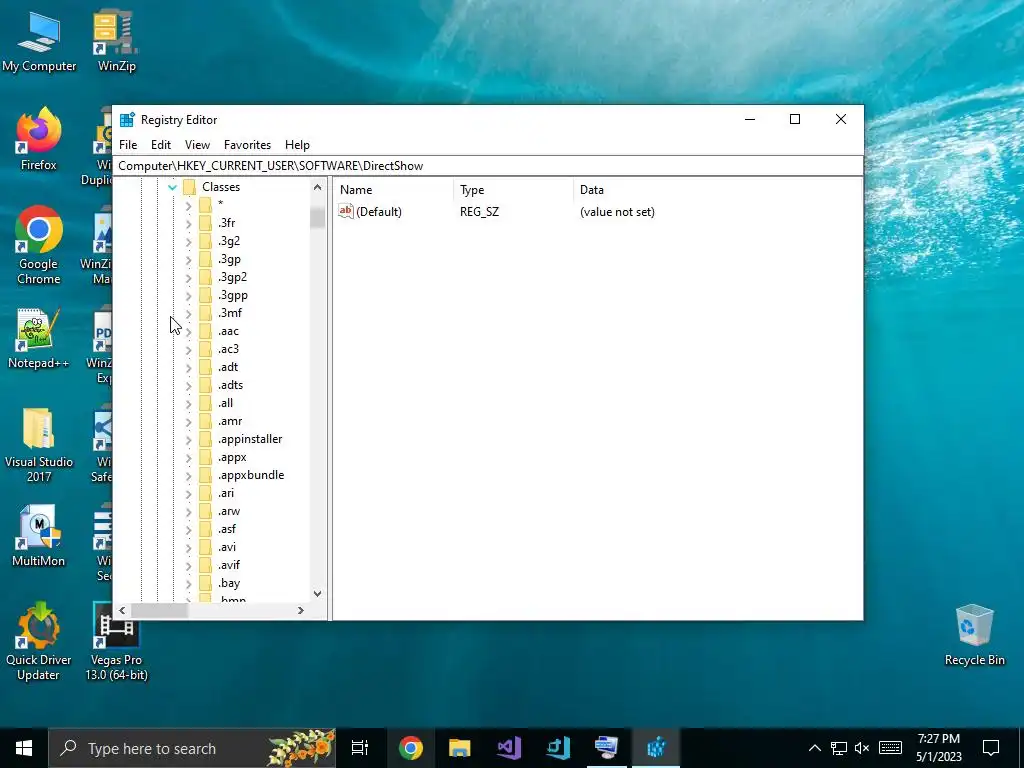1024x768 pixels.
Task: Open the My Computer desktop icon
Action: pyautogui.click(x=39, y=41)
